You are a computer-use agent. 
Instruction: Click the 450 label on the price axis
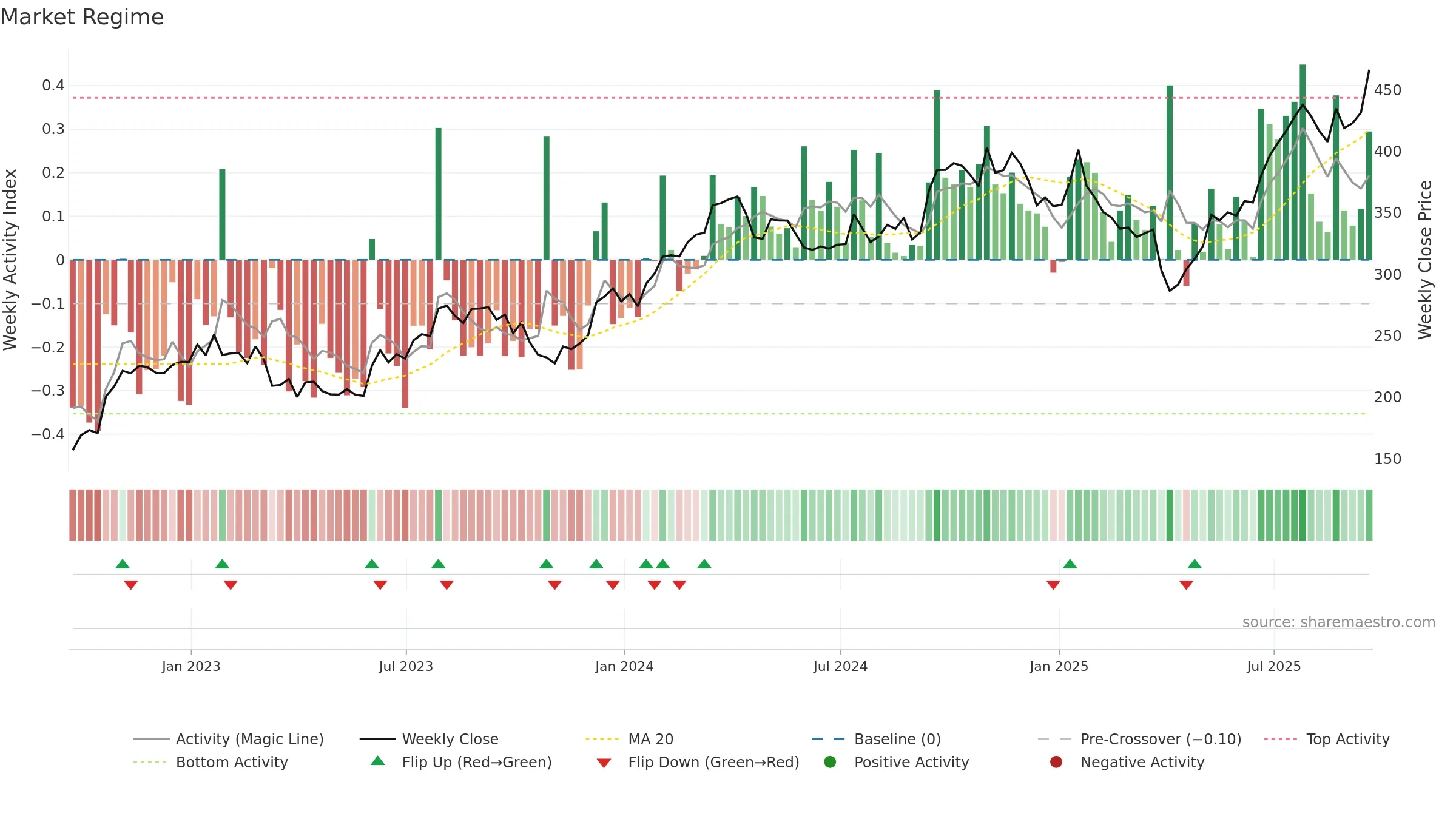tap(1388, 90)
